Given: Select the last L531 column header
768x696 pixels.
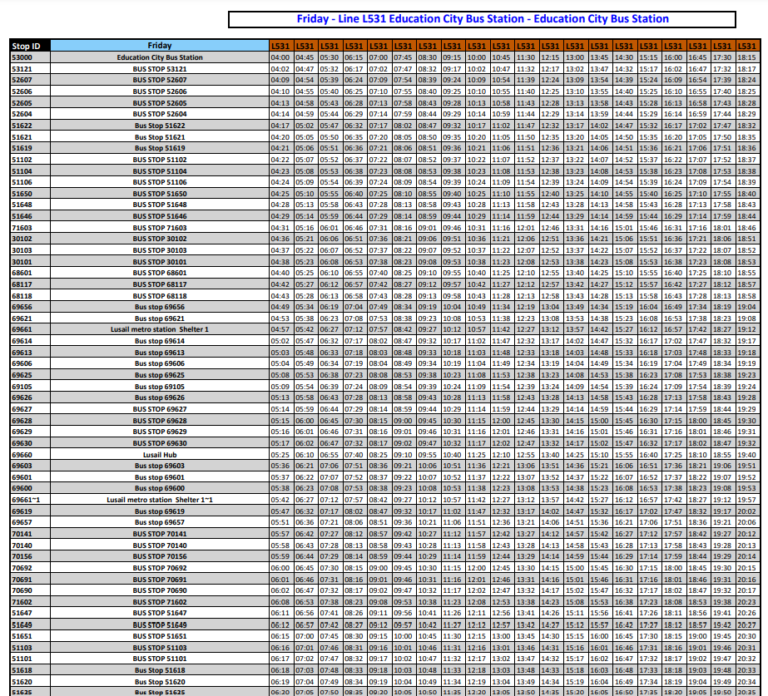Looking at the screenshot, I should point(747,46).
